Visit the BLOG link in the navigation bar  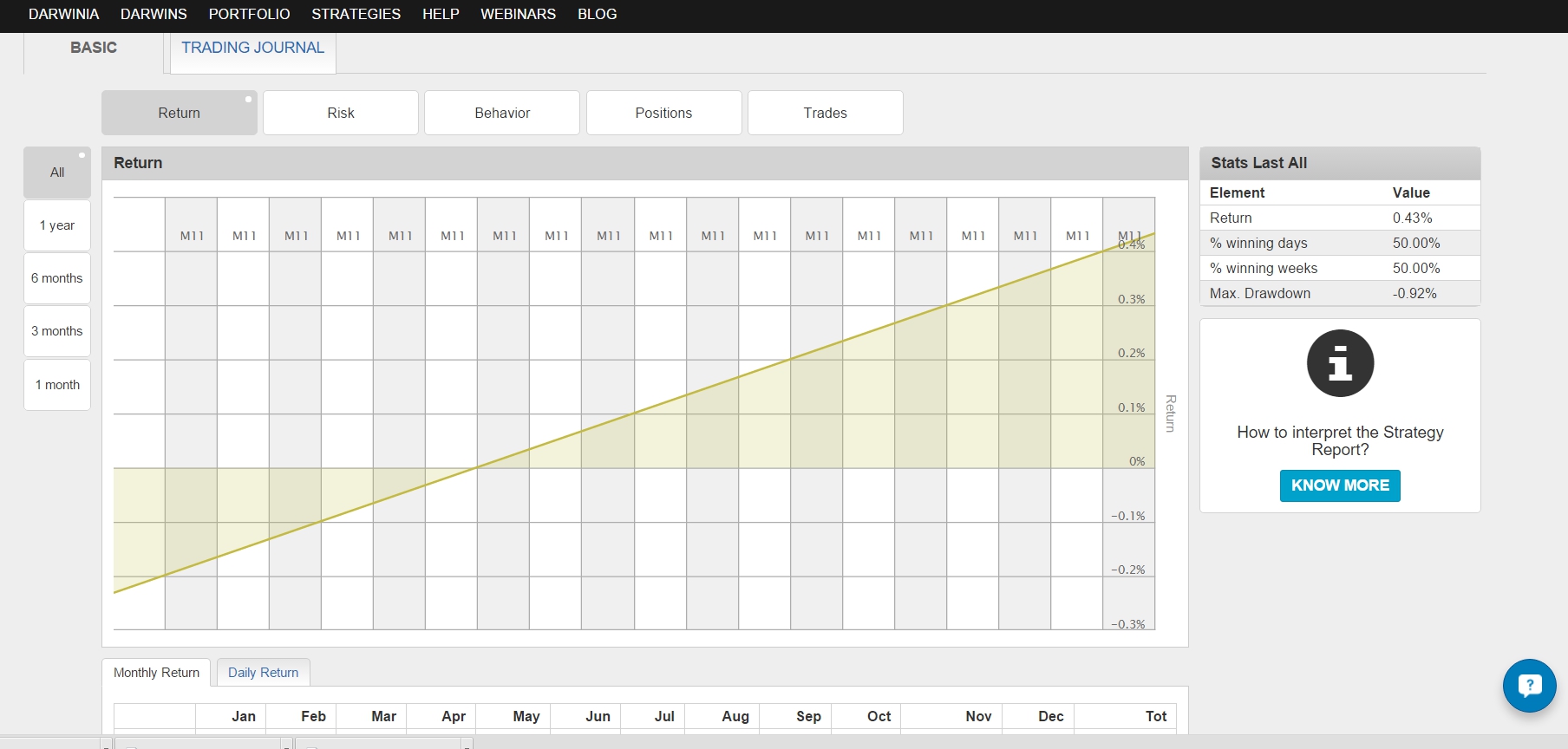[598, 14]
